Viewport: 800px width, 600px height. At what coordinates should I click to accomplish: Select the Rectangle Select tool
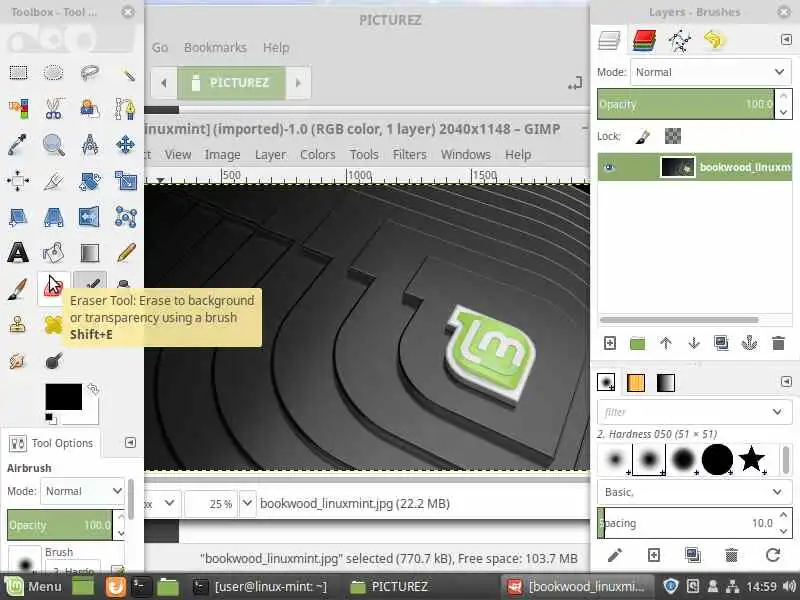pos(18,72)
